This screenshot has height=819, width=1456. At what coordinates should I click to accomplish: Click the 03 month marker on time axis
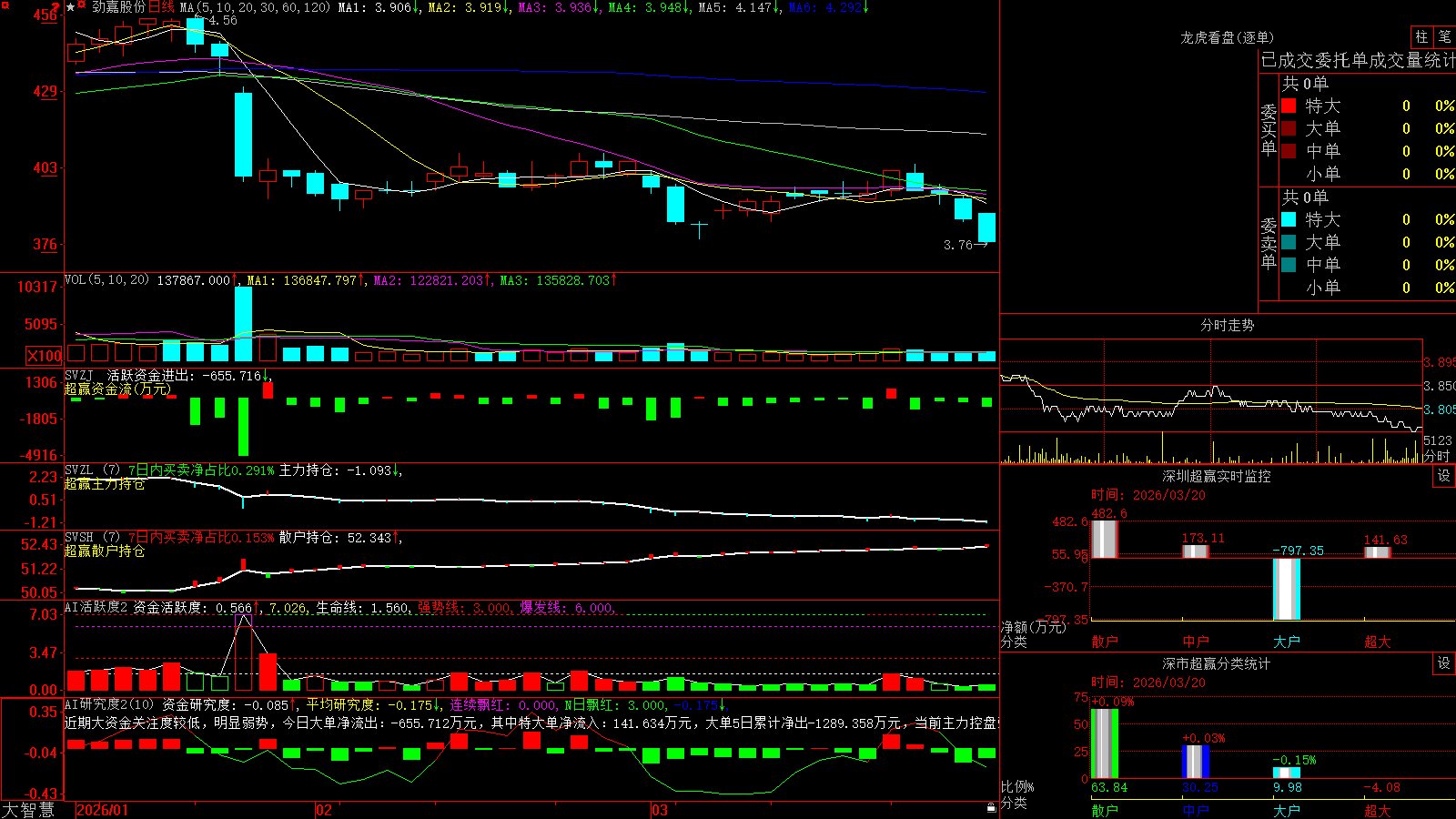click(x=660, y=810)
